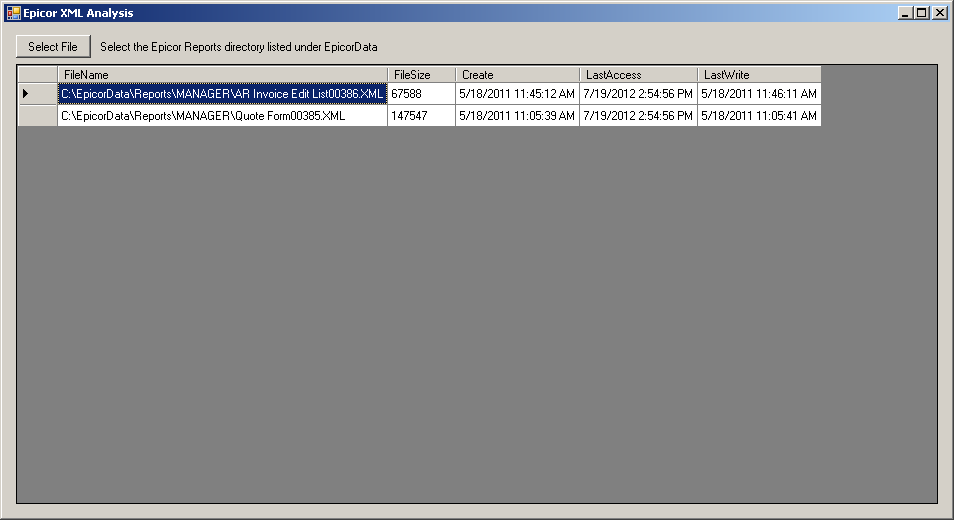Viewport: 954px width, 520px height.
Task: Click the file size cell 67588
Action: pyautogui.click(x=421, y=94)
